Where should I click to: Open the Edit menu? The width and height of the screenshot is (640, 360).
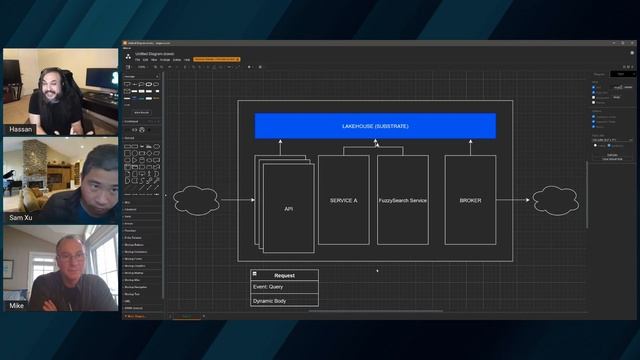pyautogui.click(x=145, y=60)
